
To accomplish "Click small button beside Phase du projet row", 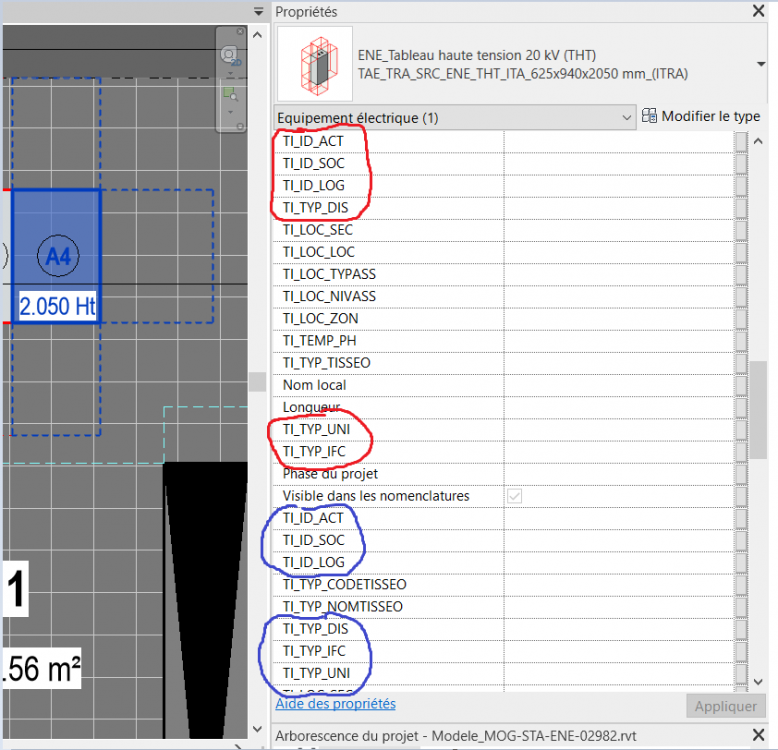I will pos(741,474).
